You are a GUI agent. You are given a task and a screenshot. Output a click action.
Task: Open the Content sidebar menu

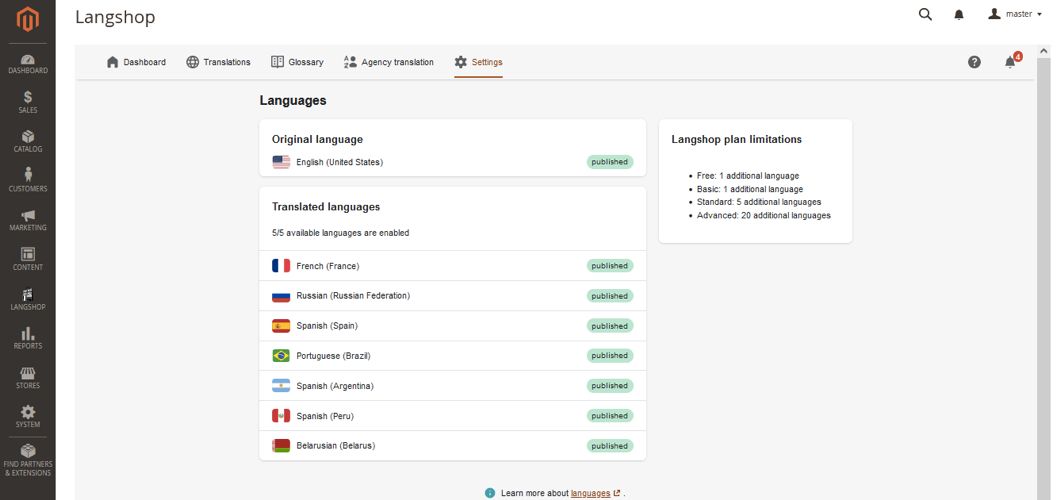pyautogui.click(x=28, y=259)
